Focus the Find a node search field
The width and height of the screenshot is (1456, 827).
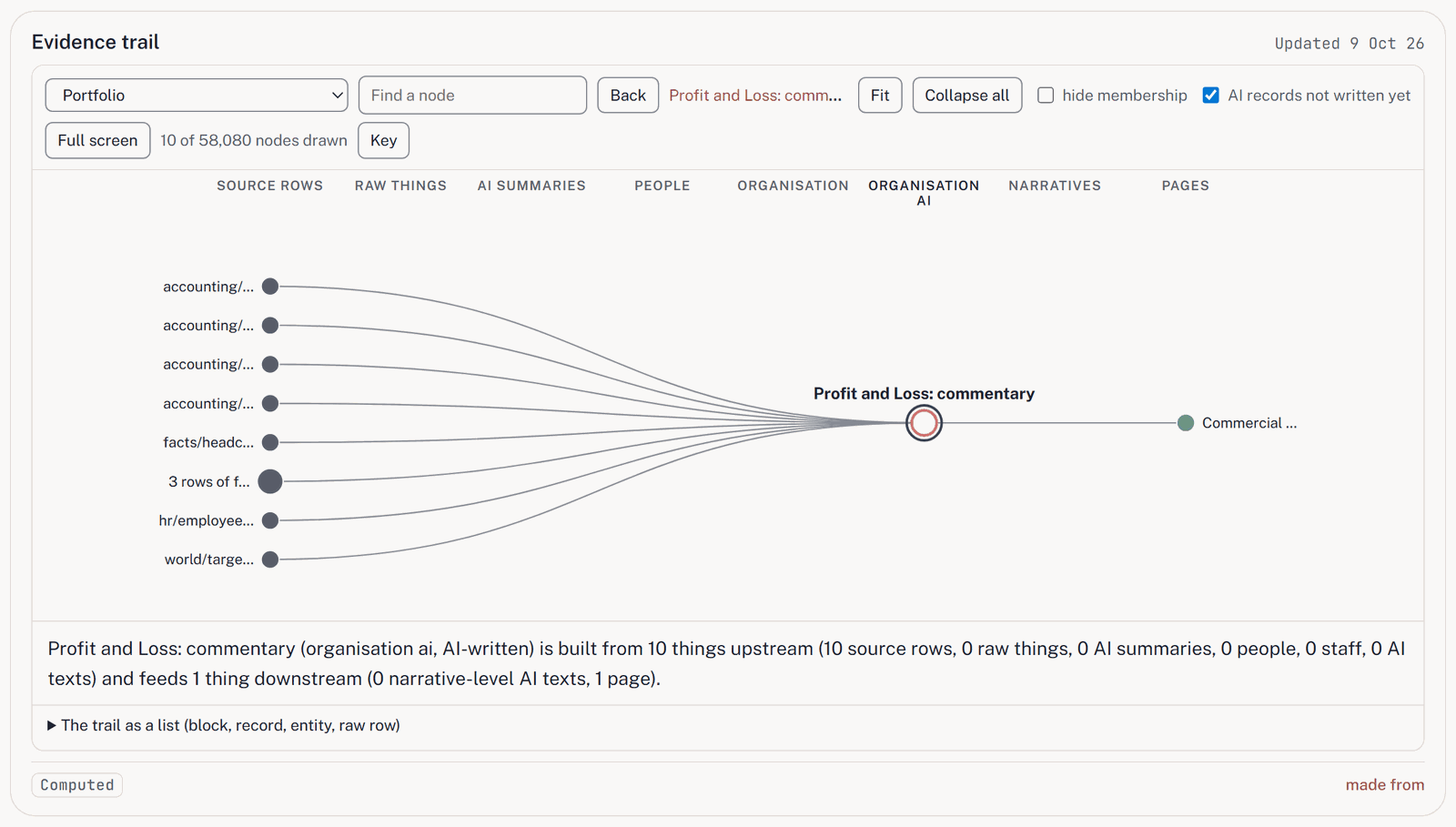[472, 96]
